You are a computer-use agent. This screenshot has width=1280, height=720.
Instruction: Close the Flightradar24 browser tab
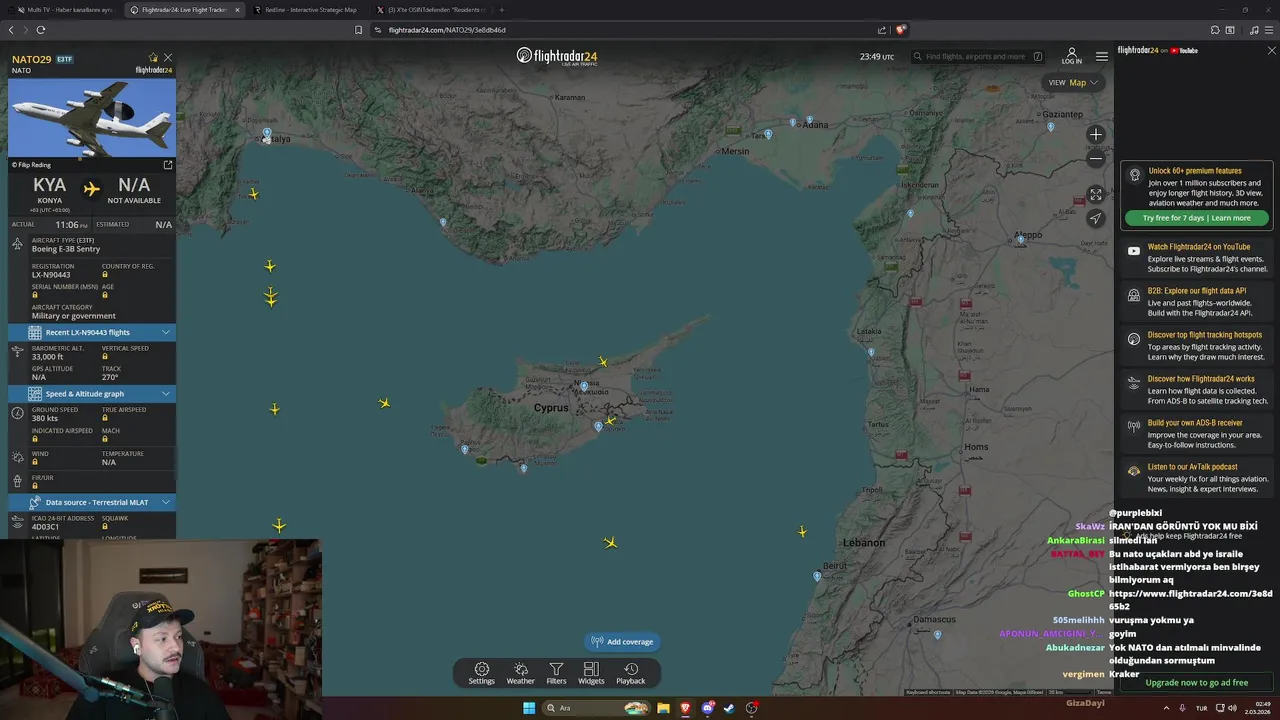pyautogui.click(x=237, y=10)
